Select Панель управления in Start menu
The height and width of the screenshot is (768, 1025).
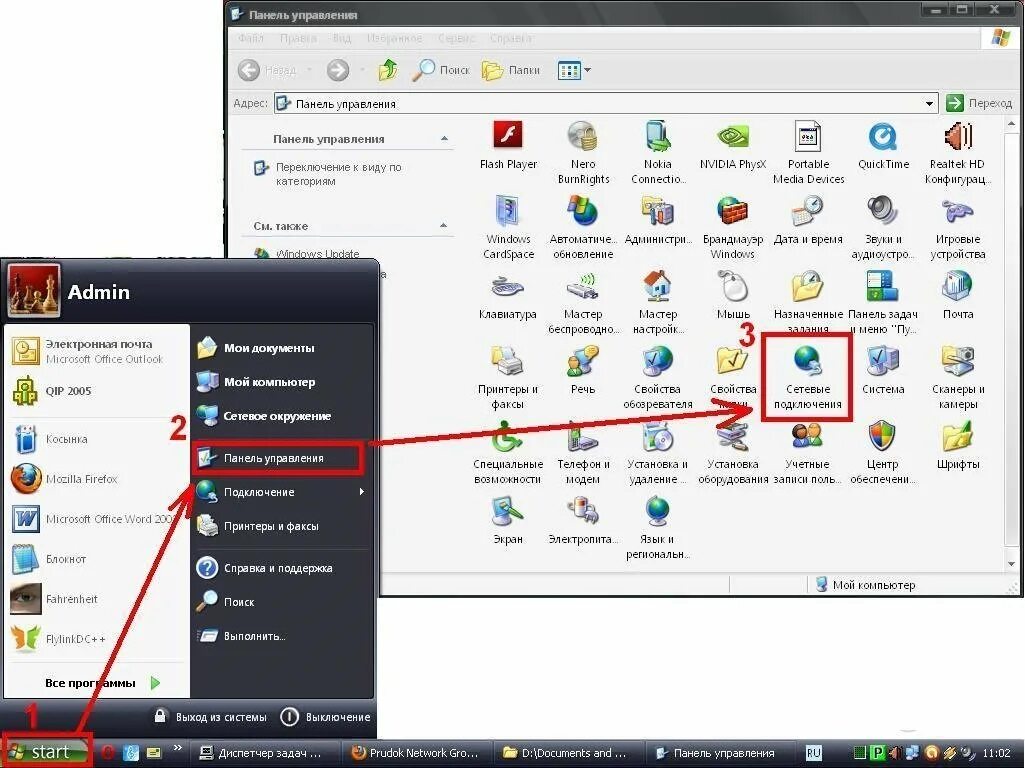[x=276, y=458]
